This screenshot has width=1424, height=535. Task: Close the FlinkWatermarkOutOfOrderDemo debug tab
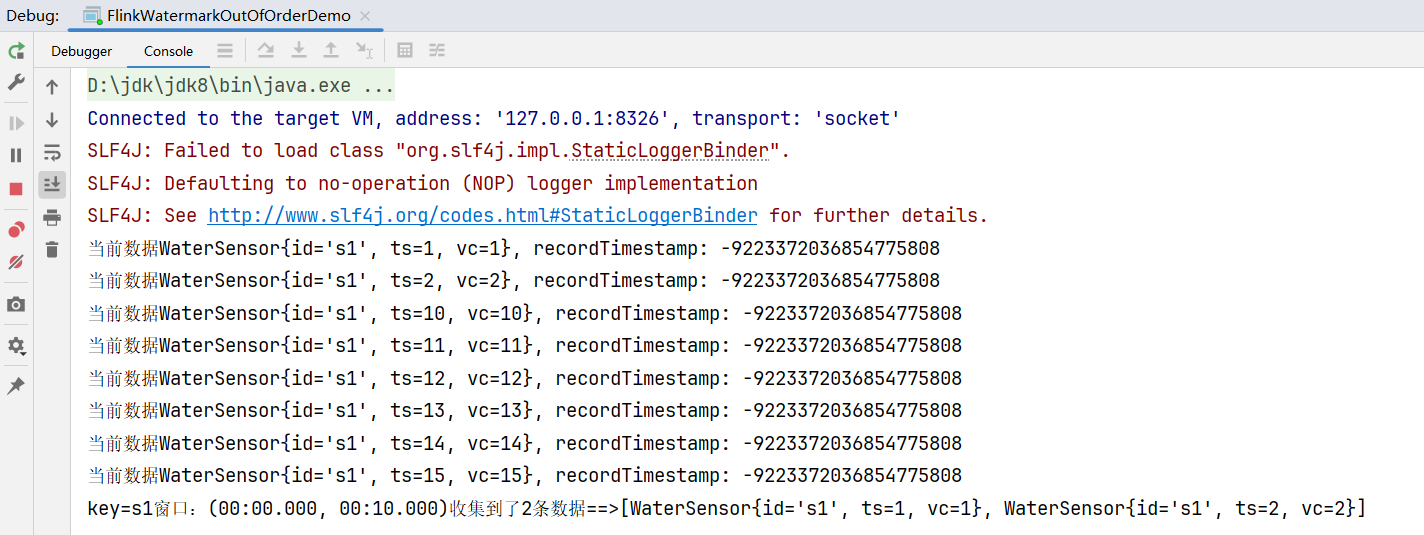[x=364, y=16]
